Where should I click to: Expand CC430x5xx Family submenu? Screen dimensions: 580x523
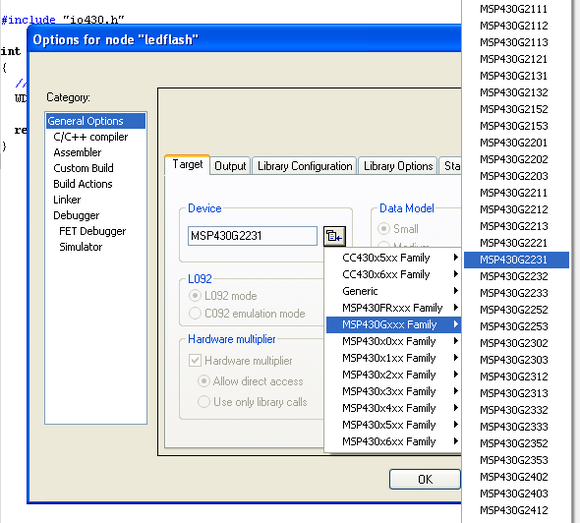pos(393,258)
